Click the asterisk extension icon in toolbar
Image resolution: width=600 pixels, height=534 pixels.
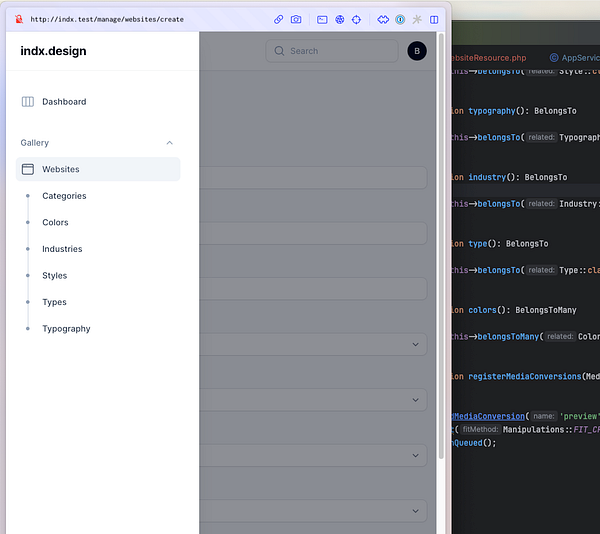click(x=417, y=19)
